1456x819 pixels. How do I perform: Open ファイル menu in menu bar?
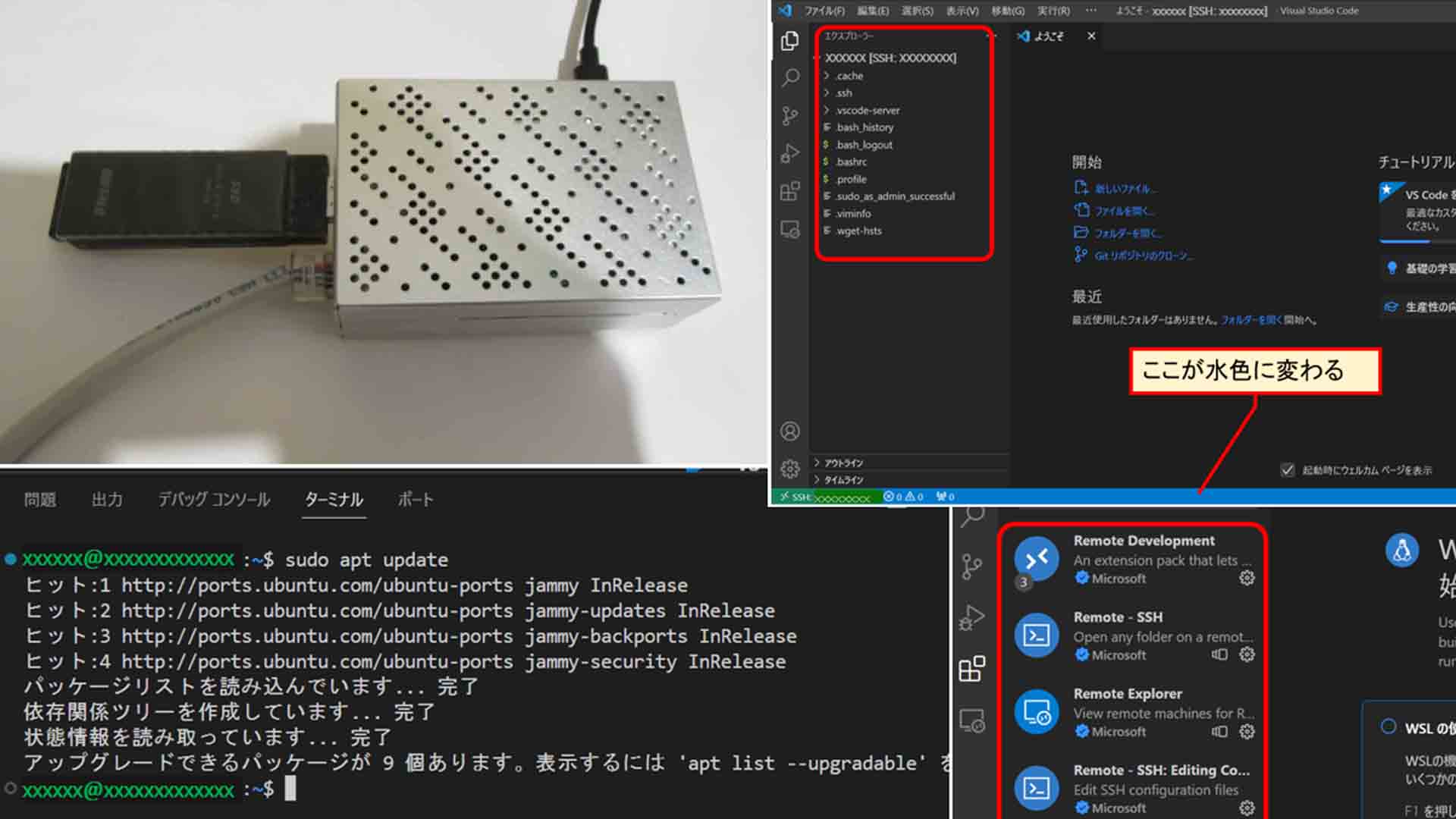point(821,11)
